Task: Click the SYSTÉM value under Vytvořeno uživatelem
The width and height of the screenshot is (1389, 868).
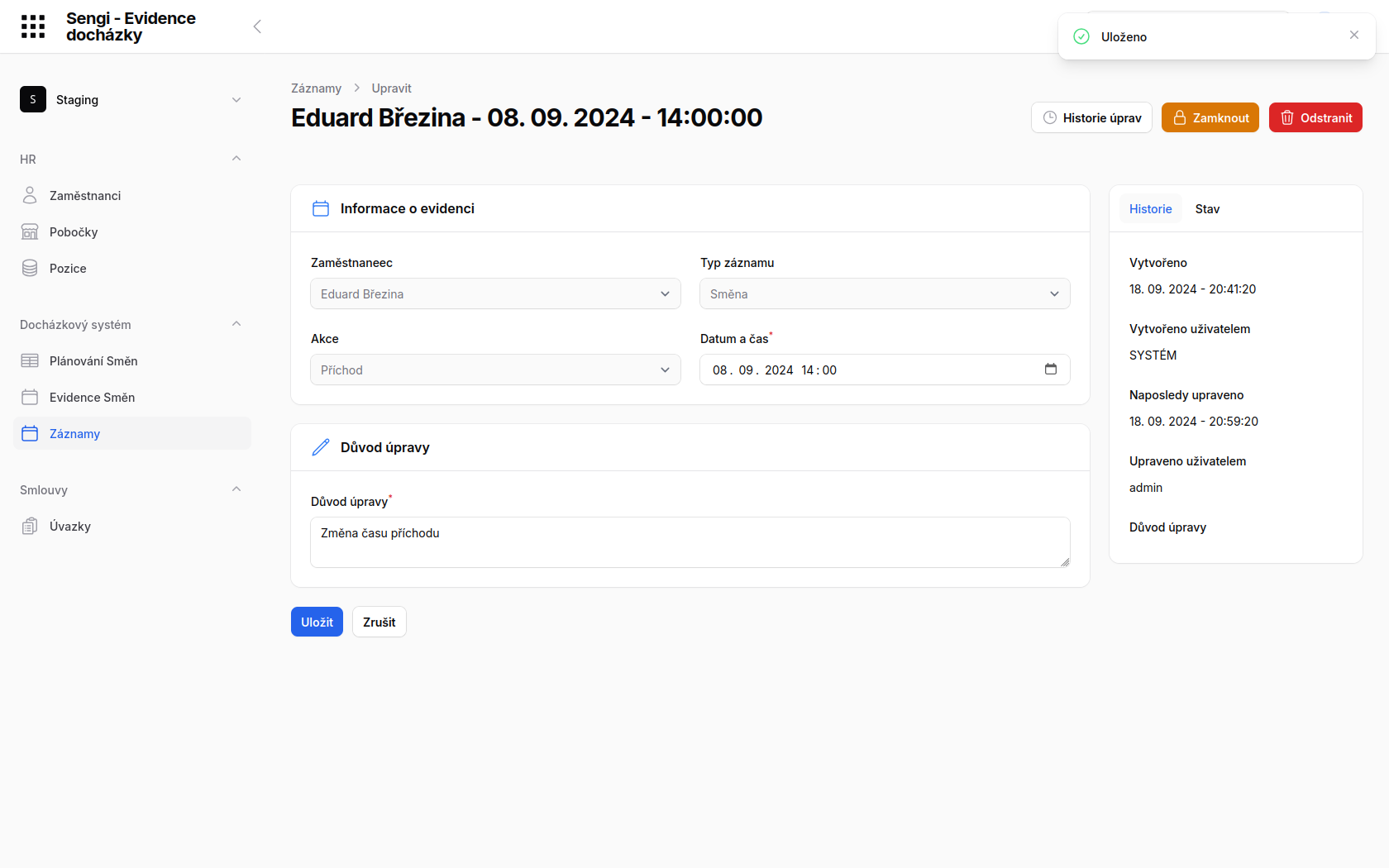Action: click(1153, 355)
